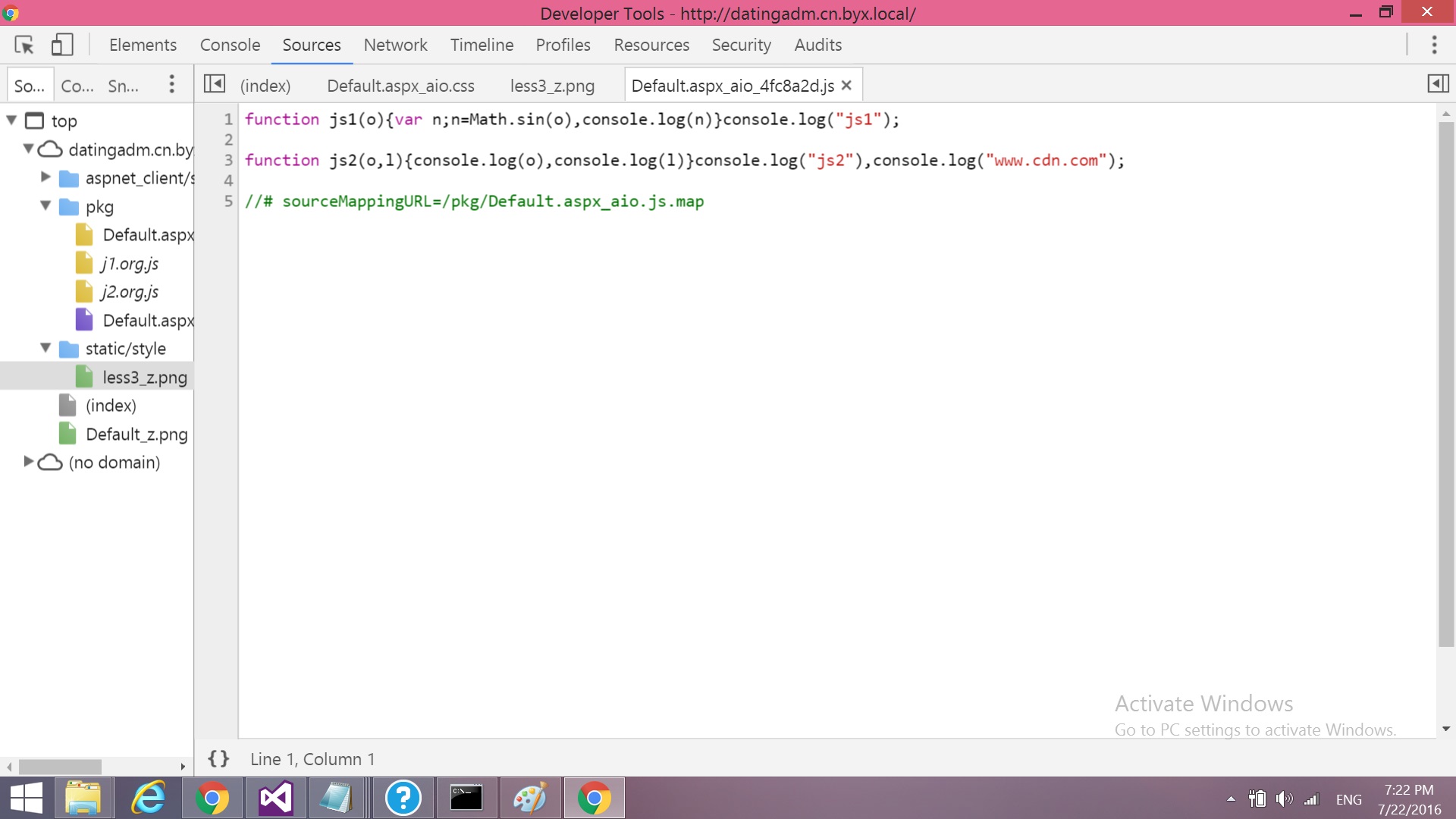Close the Default.aspx_aio_4fc8a2d.js tab
Viewport: 1456px width, 819px height.
point(846,85)
